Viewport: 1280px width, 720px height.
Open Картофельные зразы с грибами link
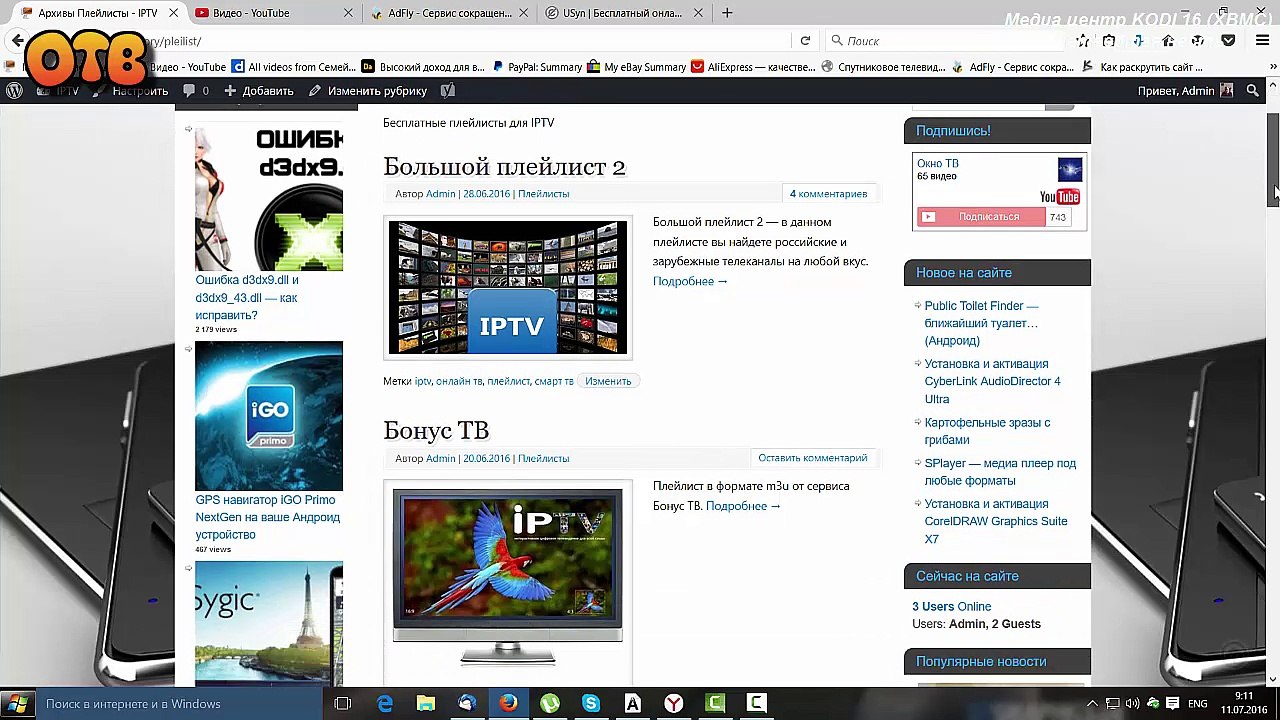987,431
